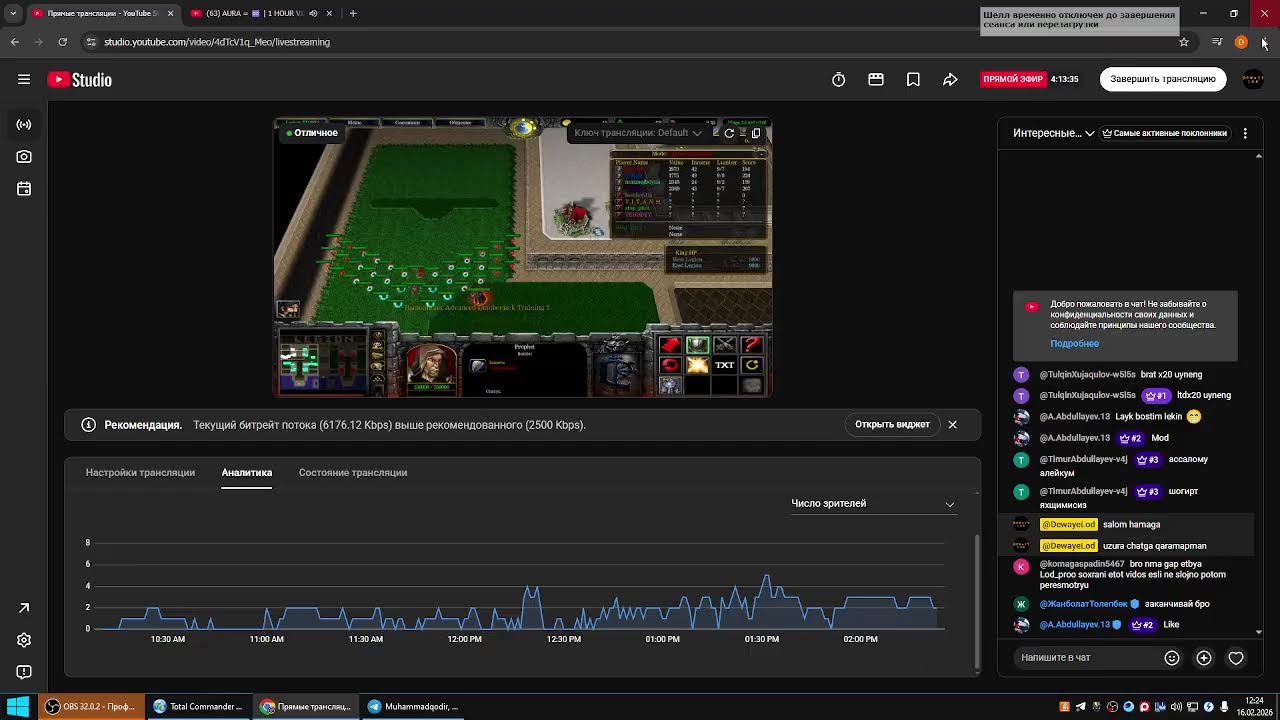Bookmark this page with the star icon
The height and width of the screenshot is (720, 1280).
point(1184,42)
